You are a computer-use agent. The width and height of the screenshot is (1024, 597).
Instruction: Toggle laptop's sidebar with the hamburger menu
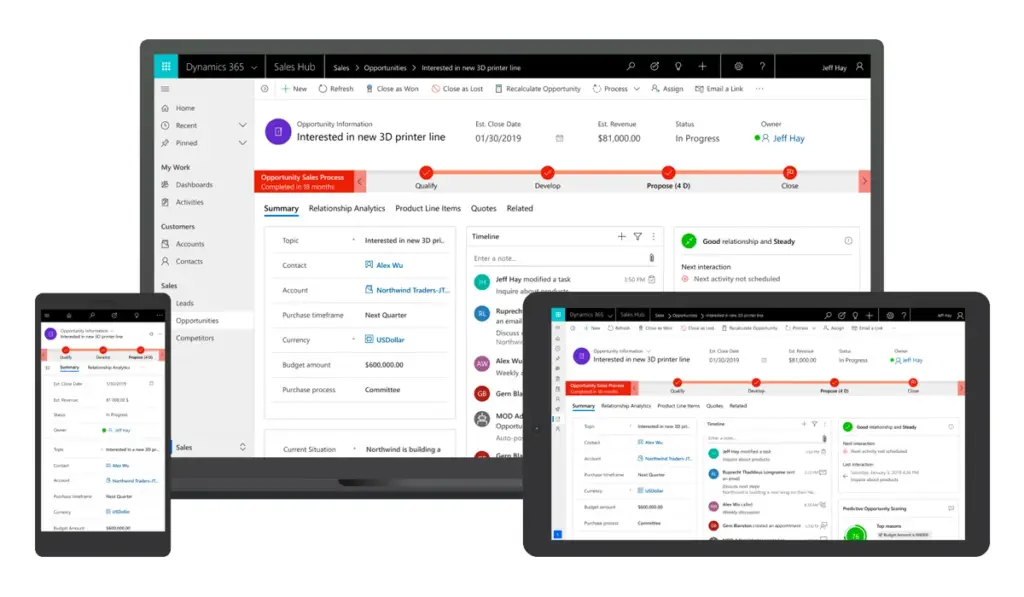click(x=166, y=89)
